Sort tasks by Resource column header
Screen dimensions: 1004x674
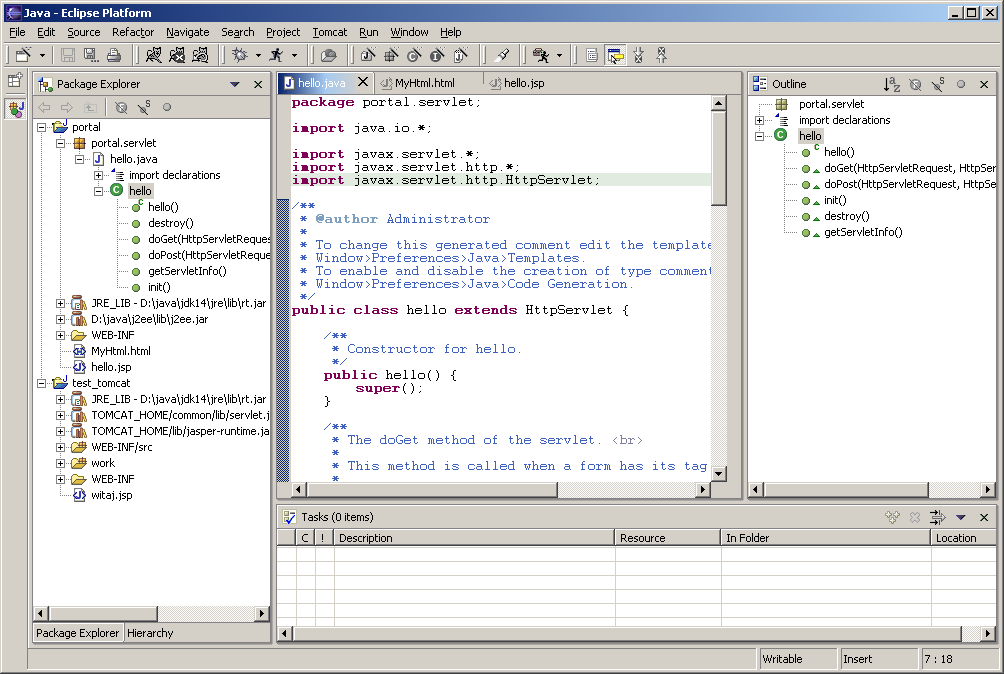coord(668,538)
